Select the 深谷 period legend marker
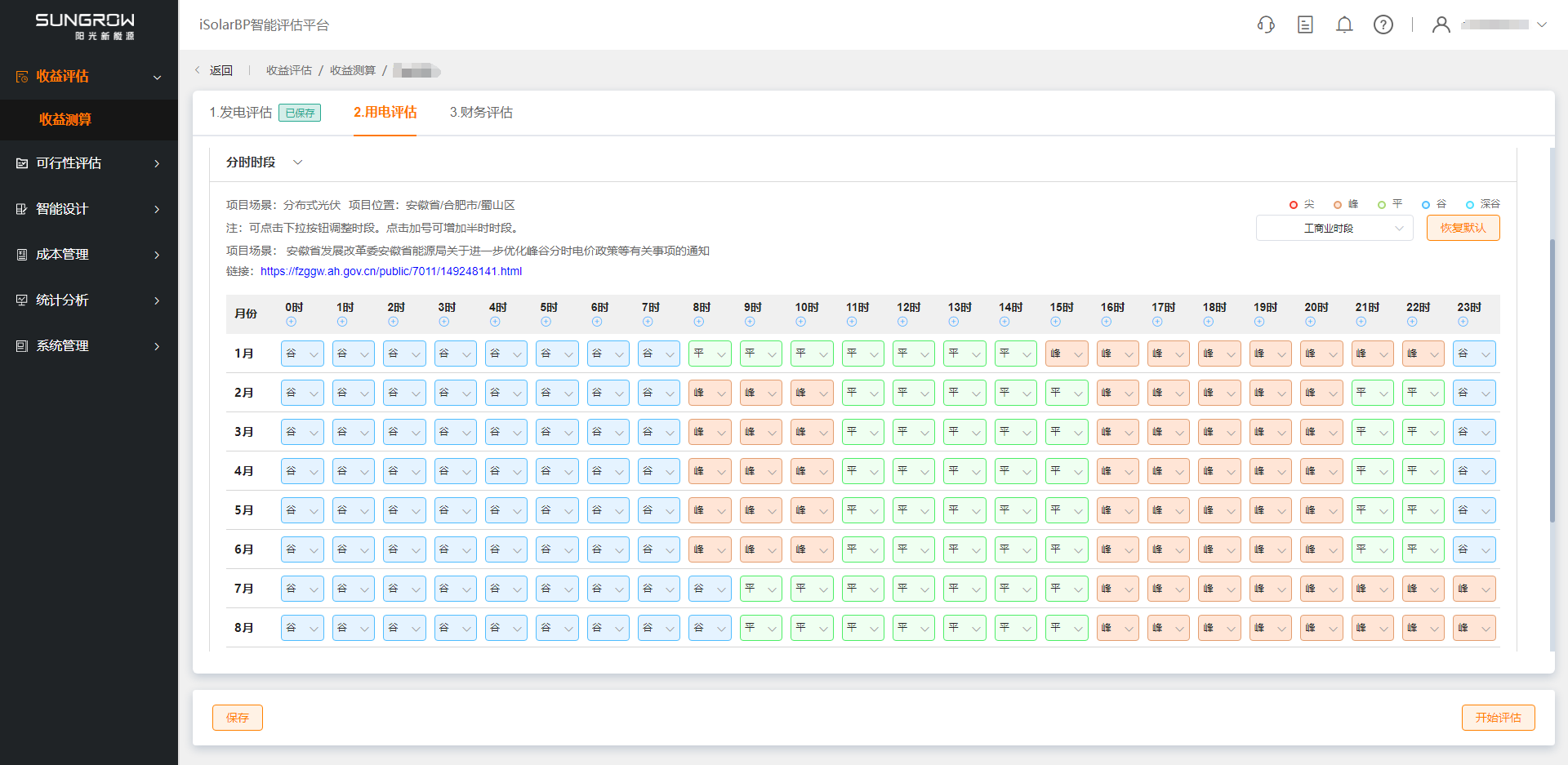1568x765 pixels. [x=1470, y=205]
